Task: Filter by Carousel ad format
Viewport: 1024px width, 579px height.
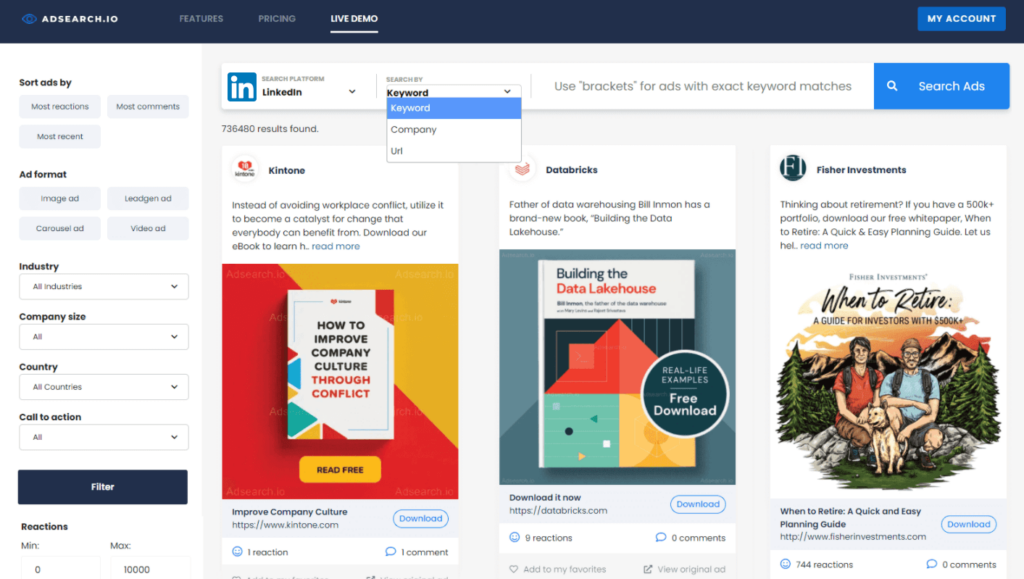Action: tap(59, 228)
